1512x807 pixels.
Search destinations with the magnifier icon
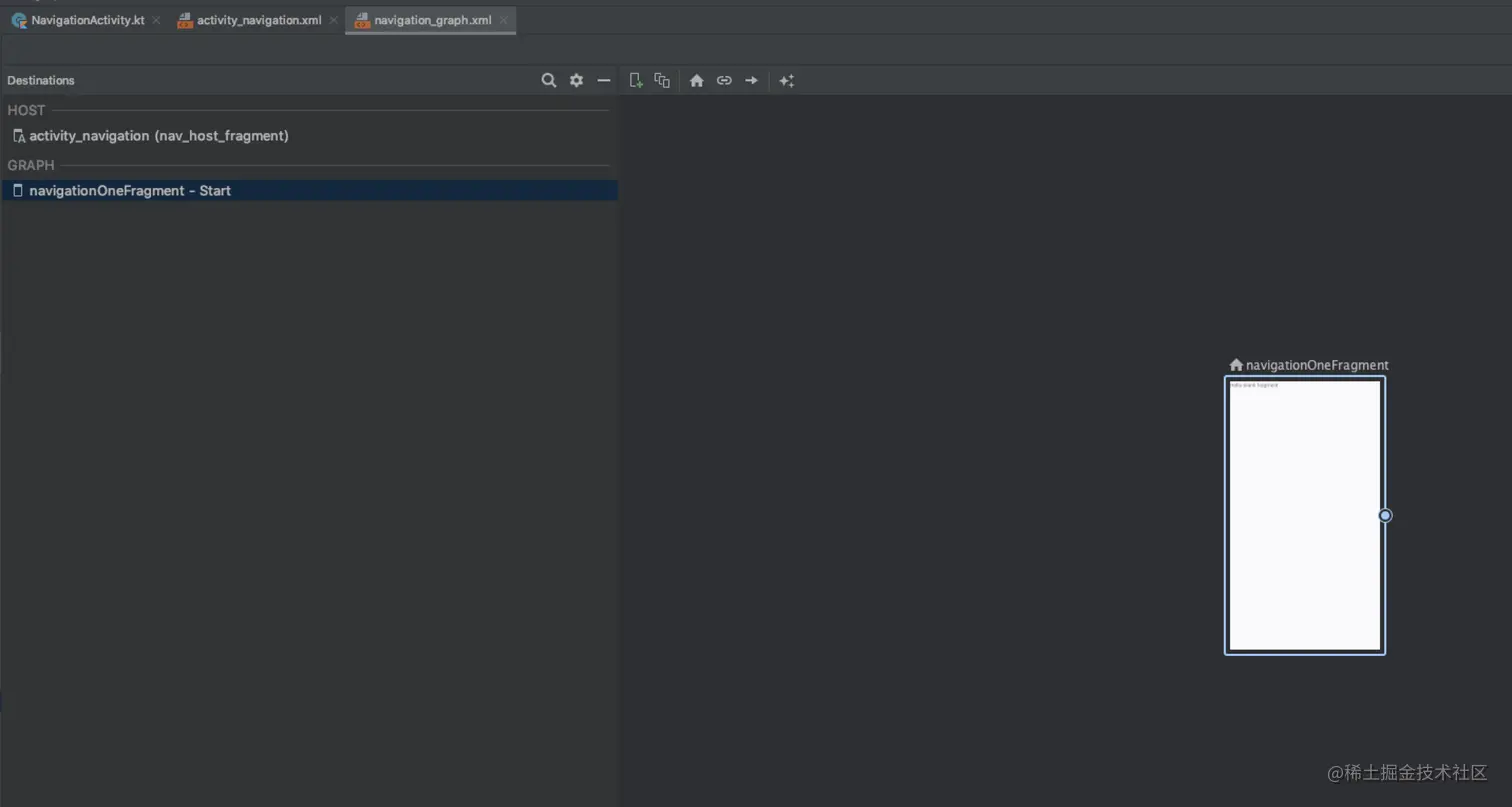tap(549, 80)
